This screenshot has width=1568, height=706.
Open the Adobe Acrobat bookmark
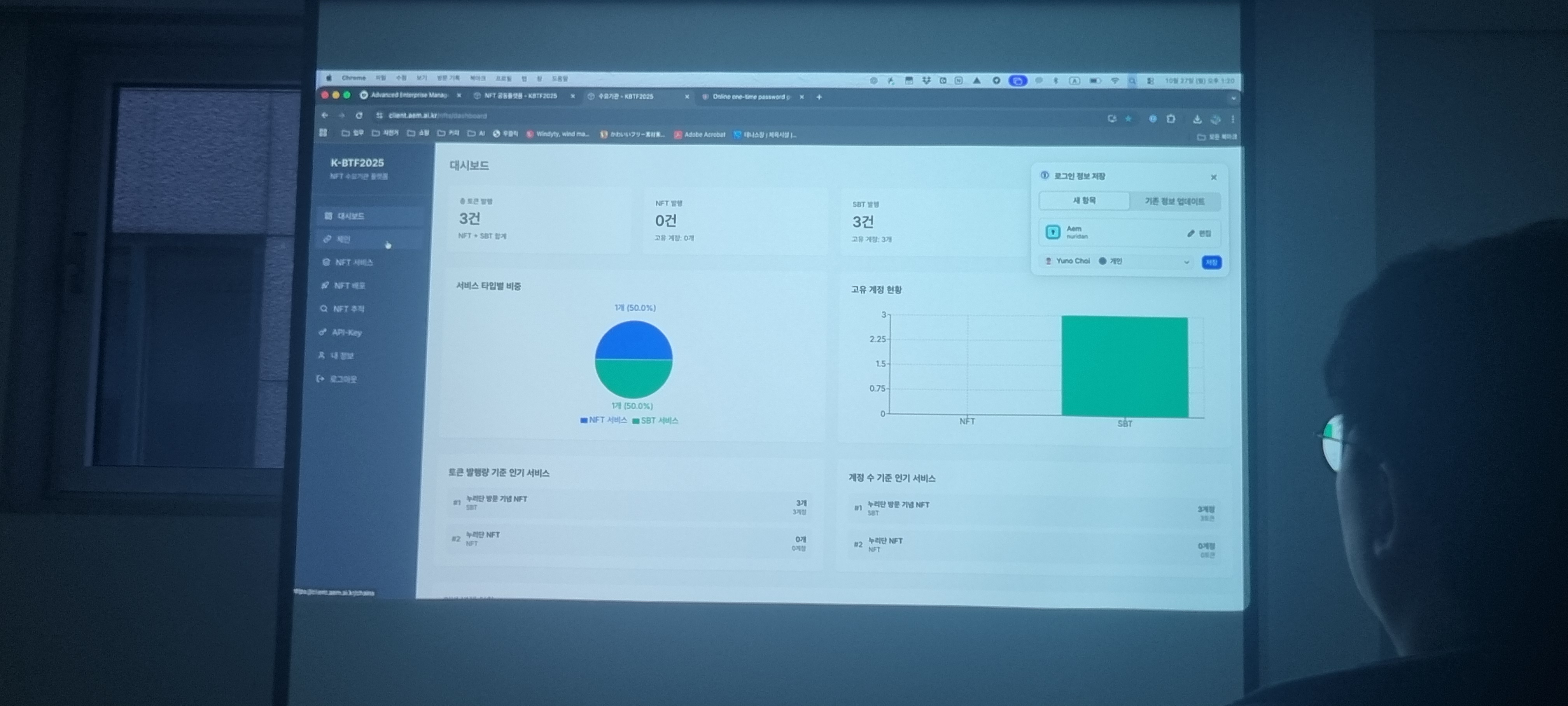700,135
